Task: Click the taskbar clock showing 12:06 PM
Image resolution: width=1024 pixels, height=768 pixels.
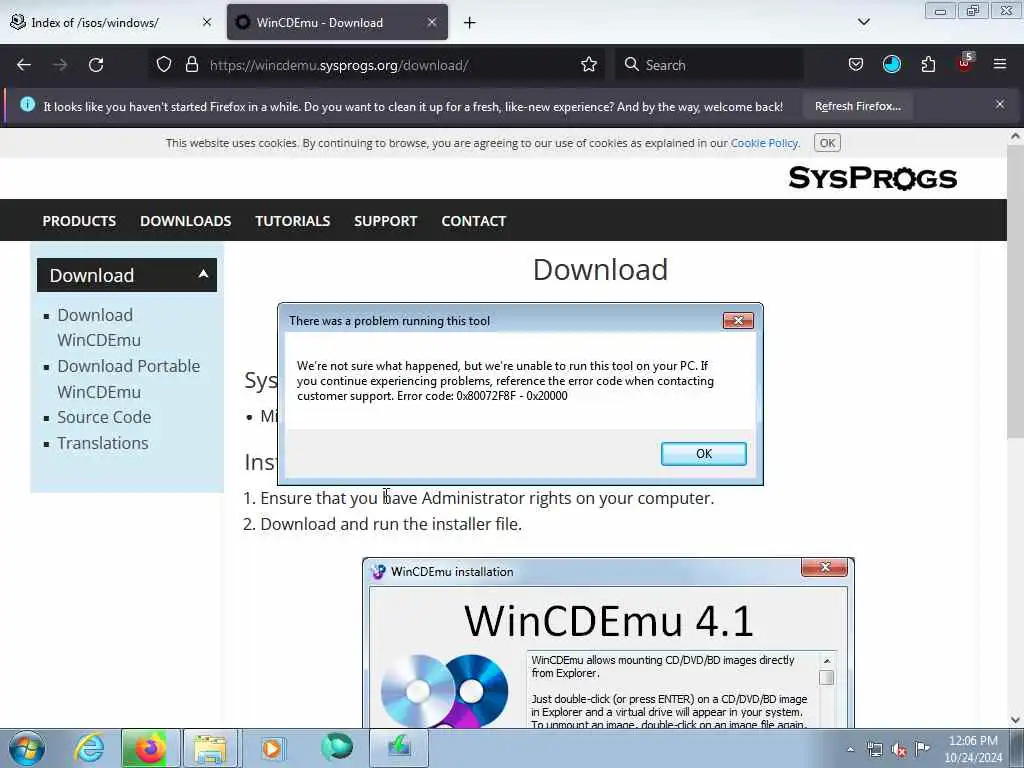Action: pos(973,749)
